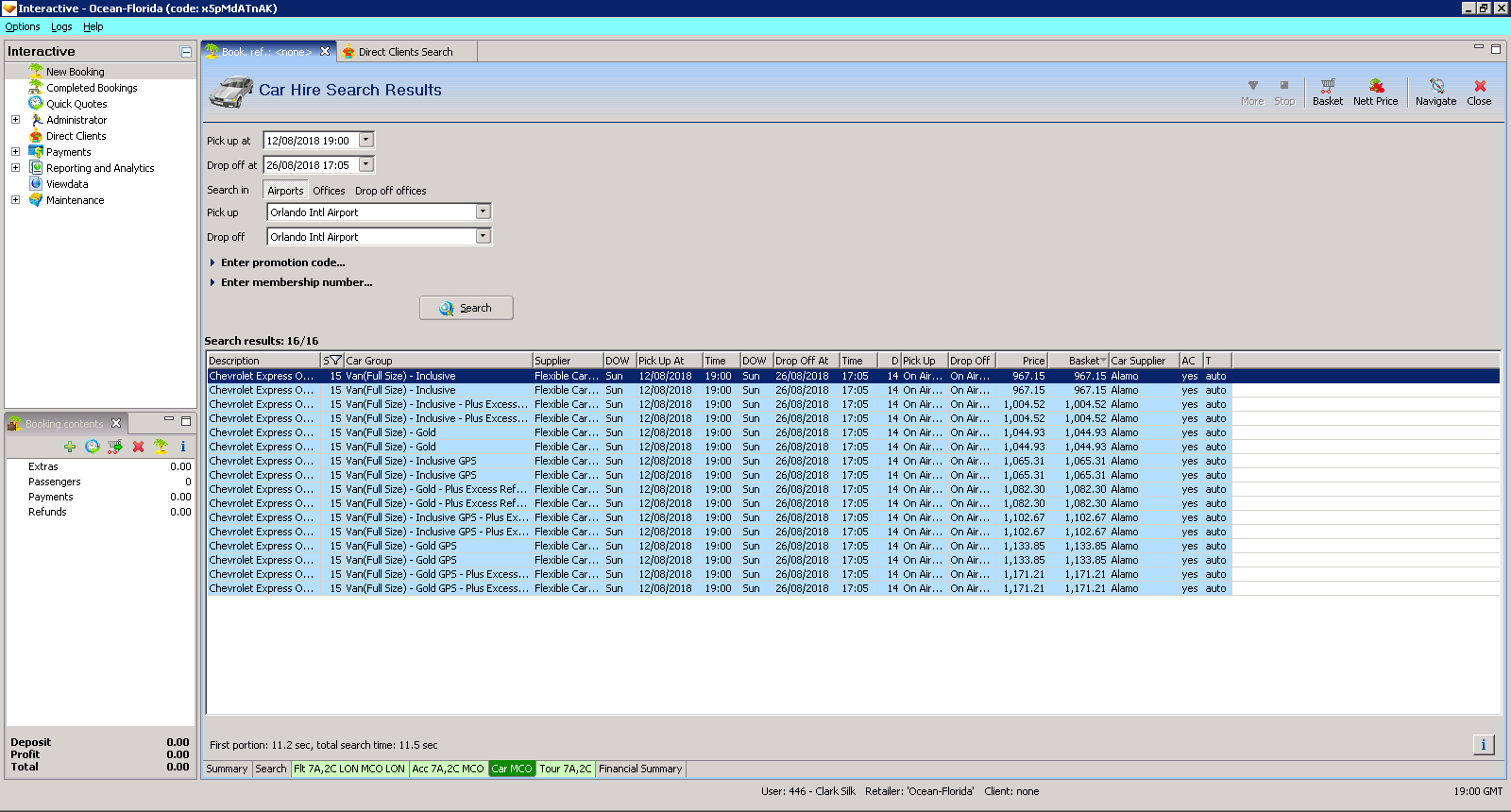This screenshot has height=812, width=1511.
Task: Expand Enter promotion code section
Action: [282, 262]
